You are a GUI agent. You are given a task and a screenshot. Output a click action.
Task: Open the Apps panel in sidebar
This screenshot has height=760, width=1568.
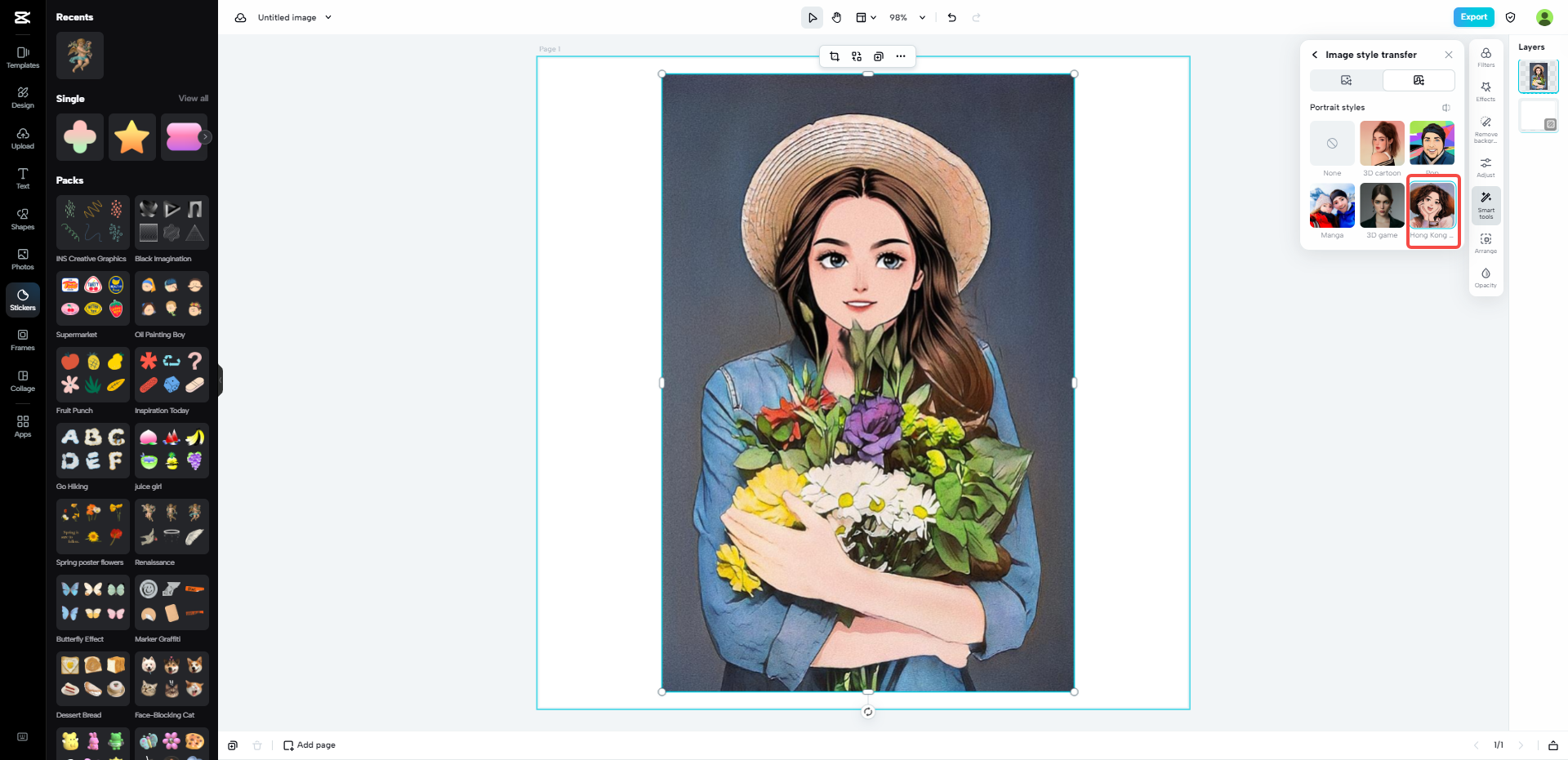23,426
